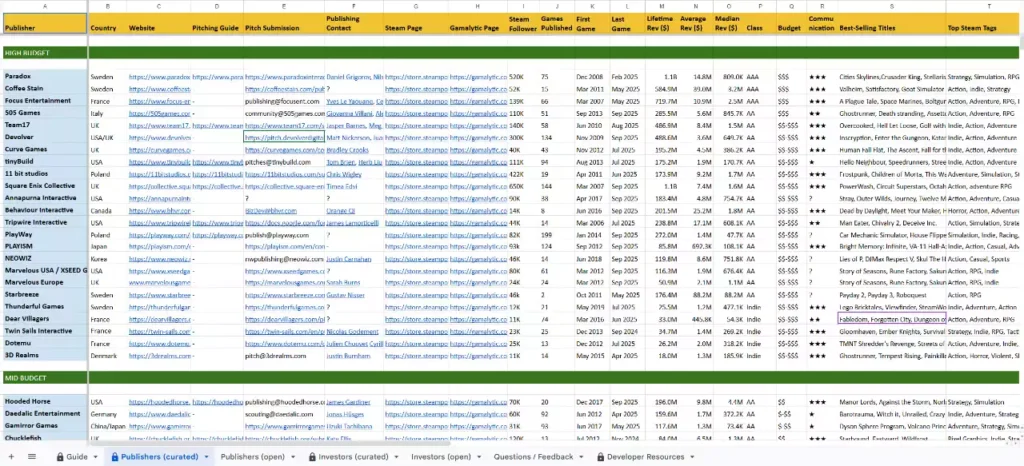Open the Coffee Stain pitch submission link
The width and height of the screenshot is (1024, 466).
tap(284, 89)
